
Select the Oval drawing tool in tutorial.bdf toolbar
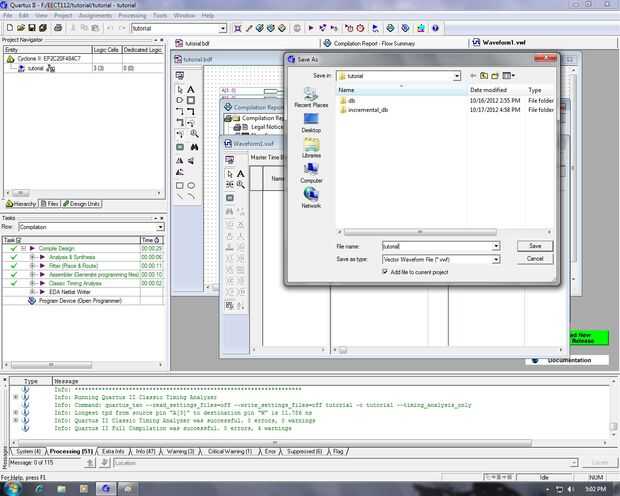pos(191,185)
